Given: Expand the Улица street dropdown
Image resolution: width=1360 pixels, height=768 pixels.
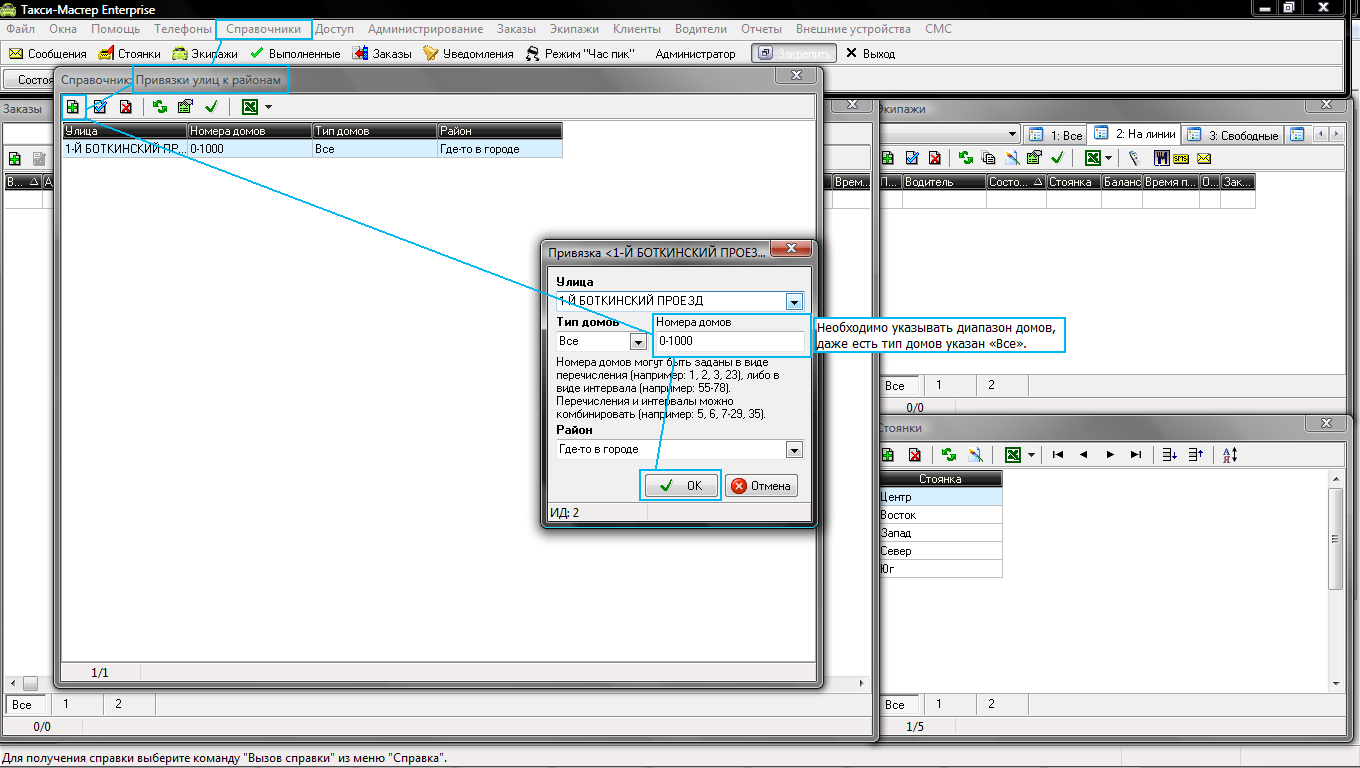Looking at the screenshot, I should click(794, 301).
